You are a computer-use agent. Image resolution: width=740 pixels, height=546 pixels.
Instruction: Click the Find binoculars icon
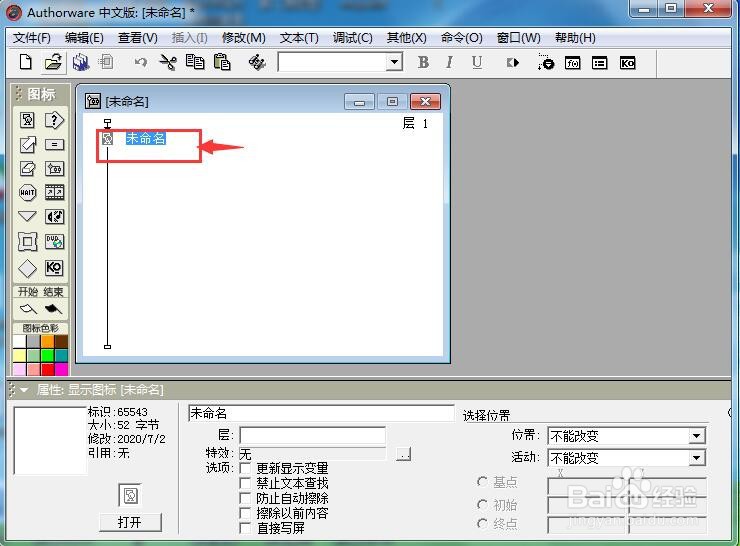pyautogui.click(x=257, y=62)
